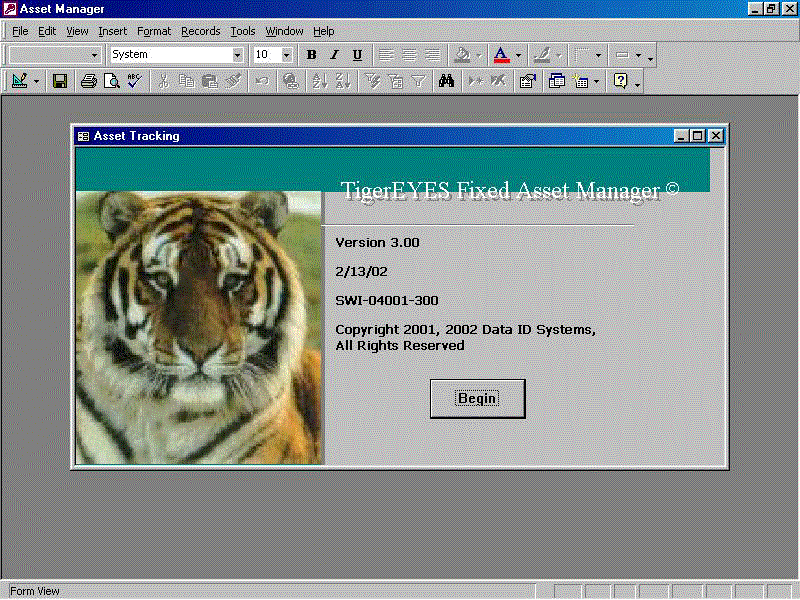Click the Save disk icon

click(x=60, y=81)
